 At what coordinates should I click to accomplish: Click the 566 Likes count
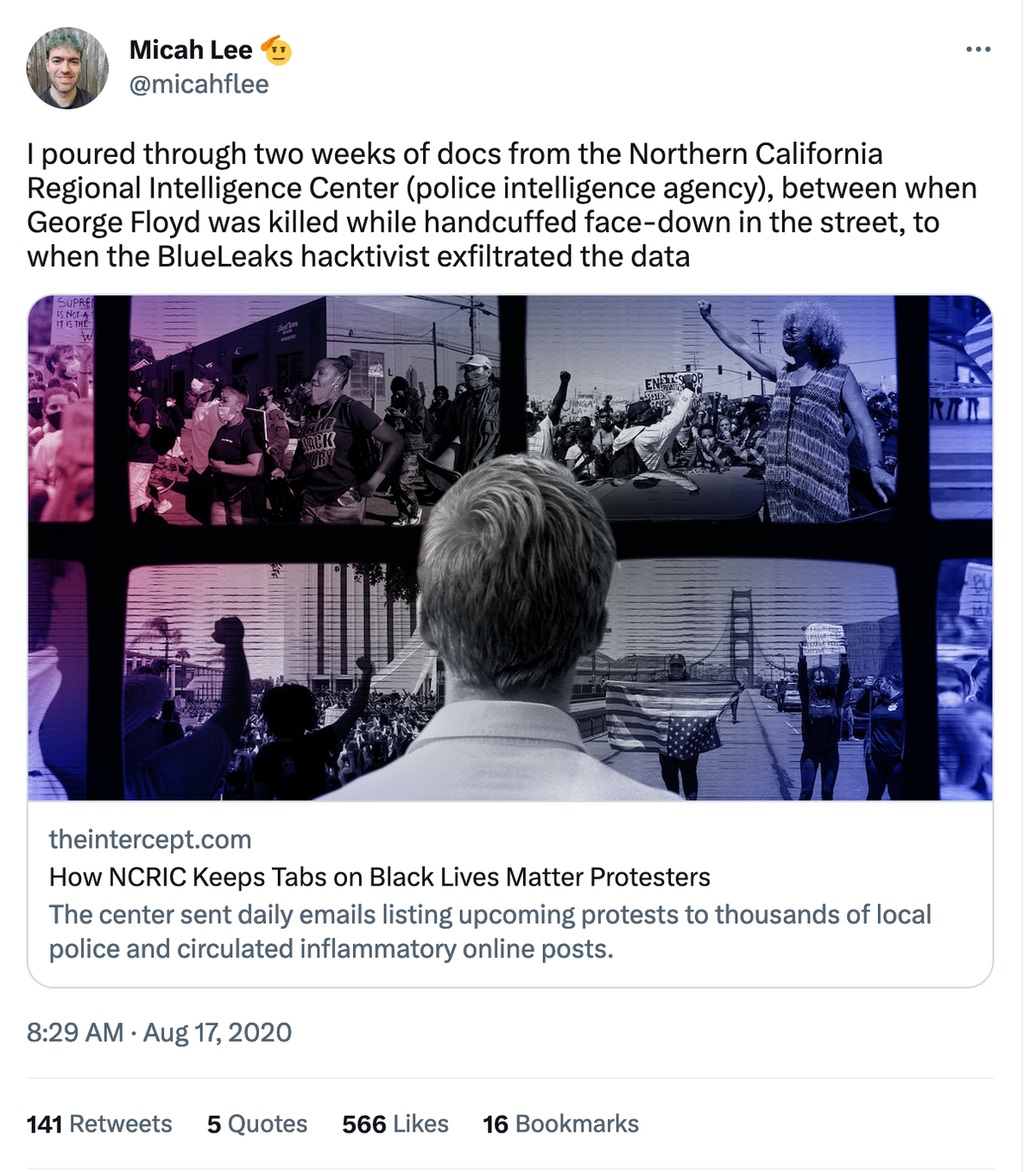(x=393, y=1124)
